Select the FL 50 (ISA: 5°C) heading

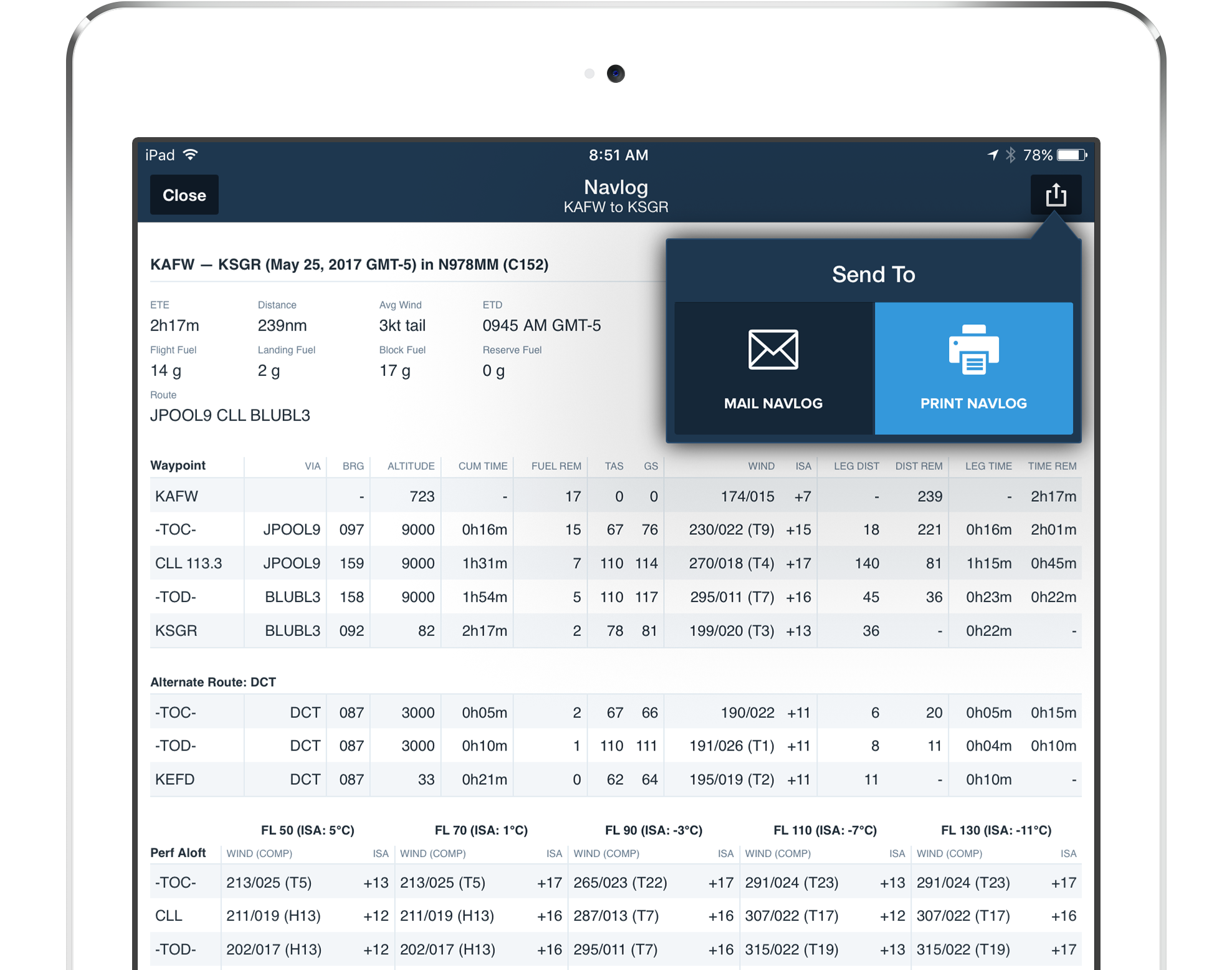[x=308, y=830]
